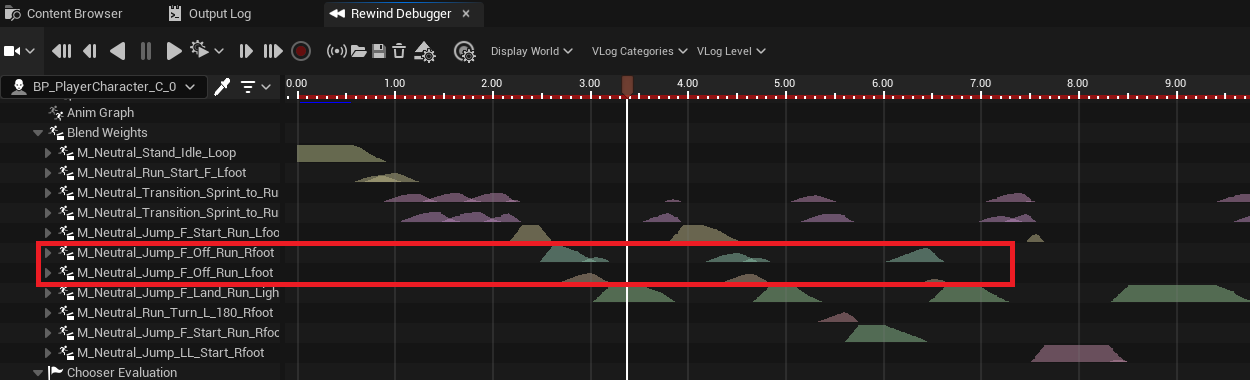Viewport: 1250px width, 380px height.
Task: Step back one frame
Action: tap(90, 51)
